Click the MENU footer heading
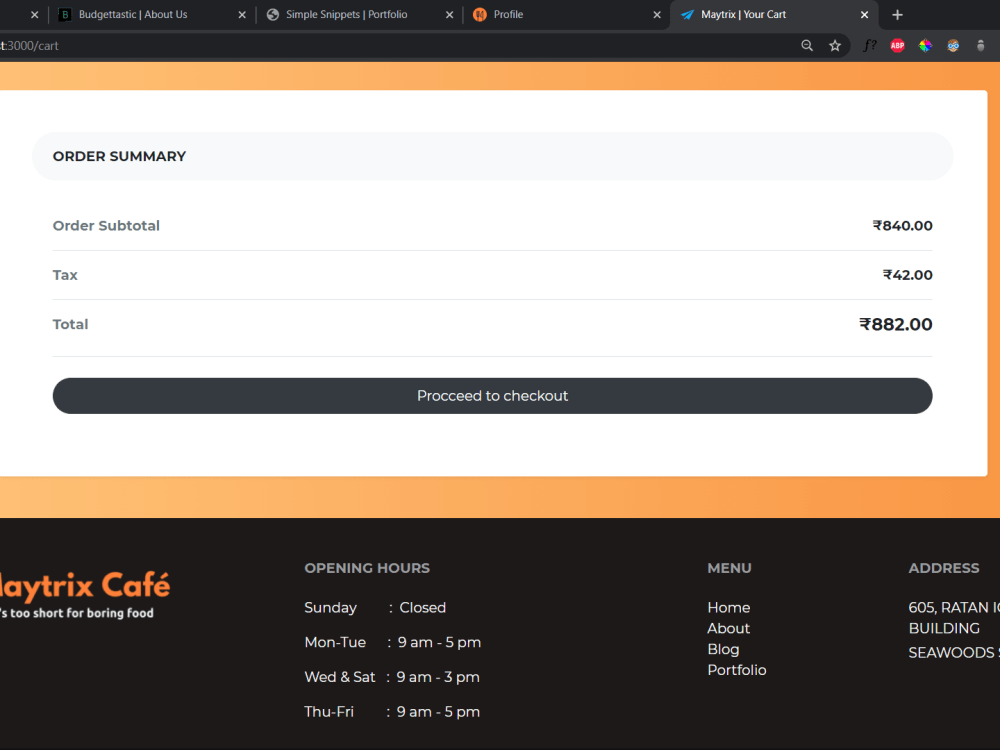 729,568
